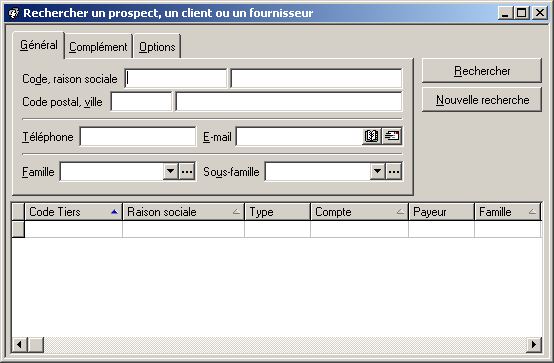Click the Code postal input field

(x=141, y=101)
